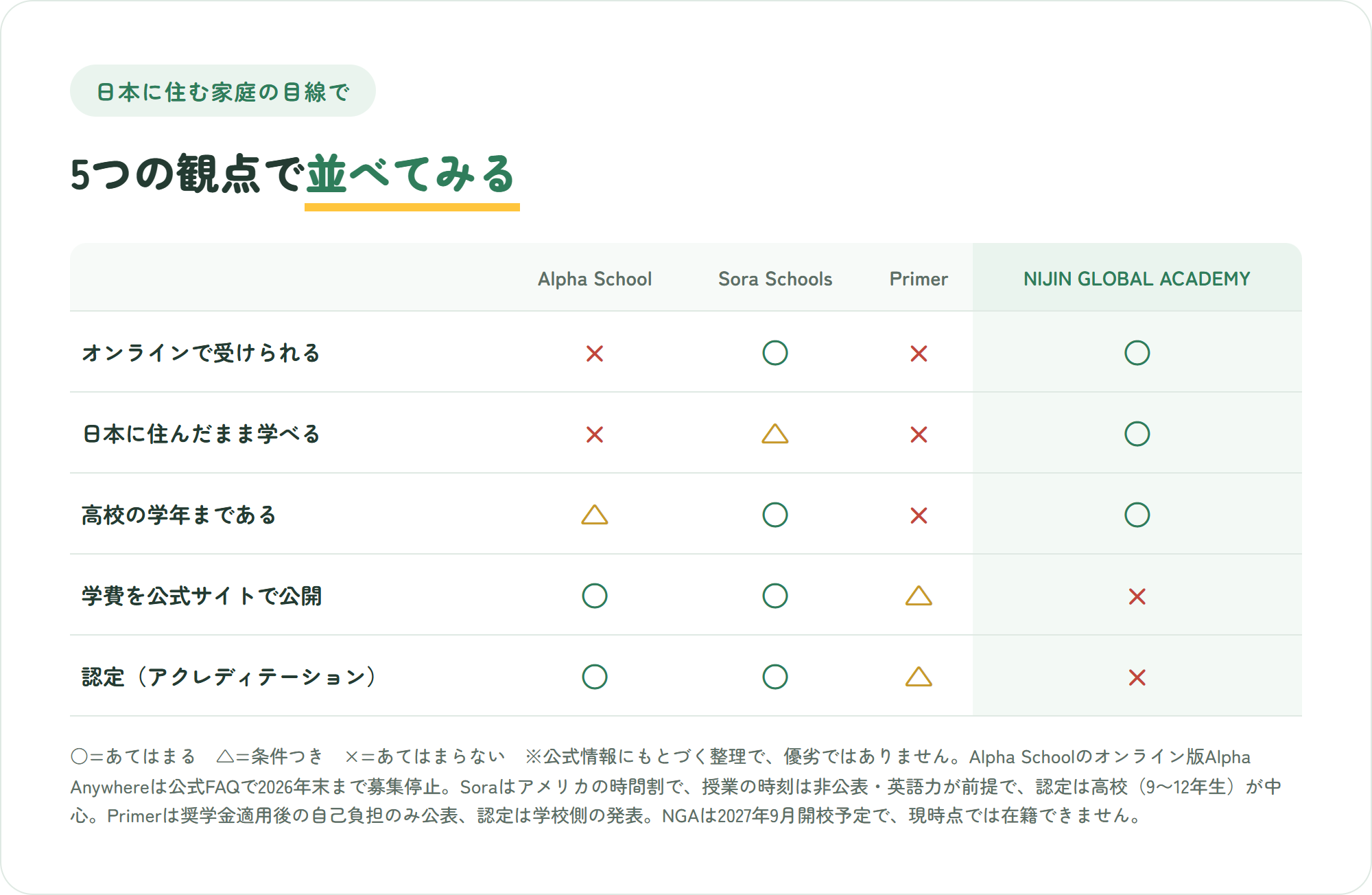Click the circle mark for Sora Schools in the オンラインで受けられる row
This screenshot has width=1372, height=895.
coord(775,353)
